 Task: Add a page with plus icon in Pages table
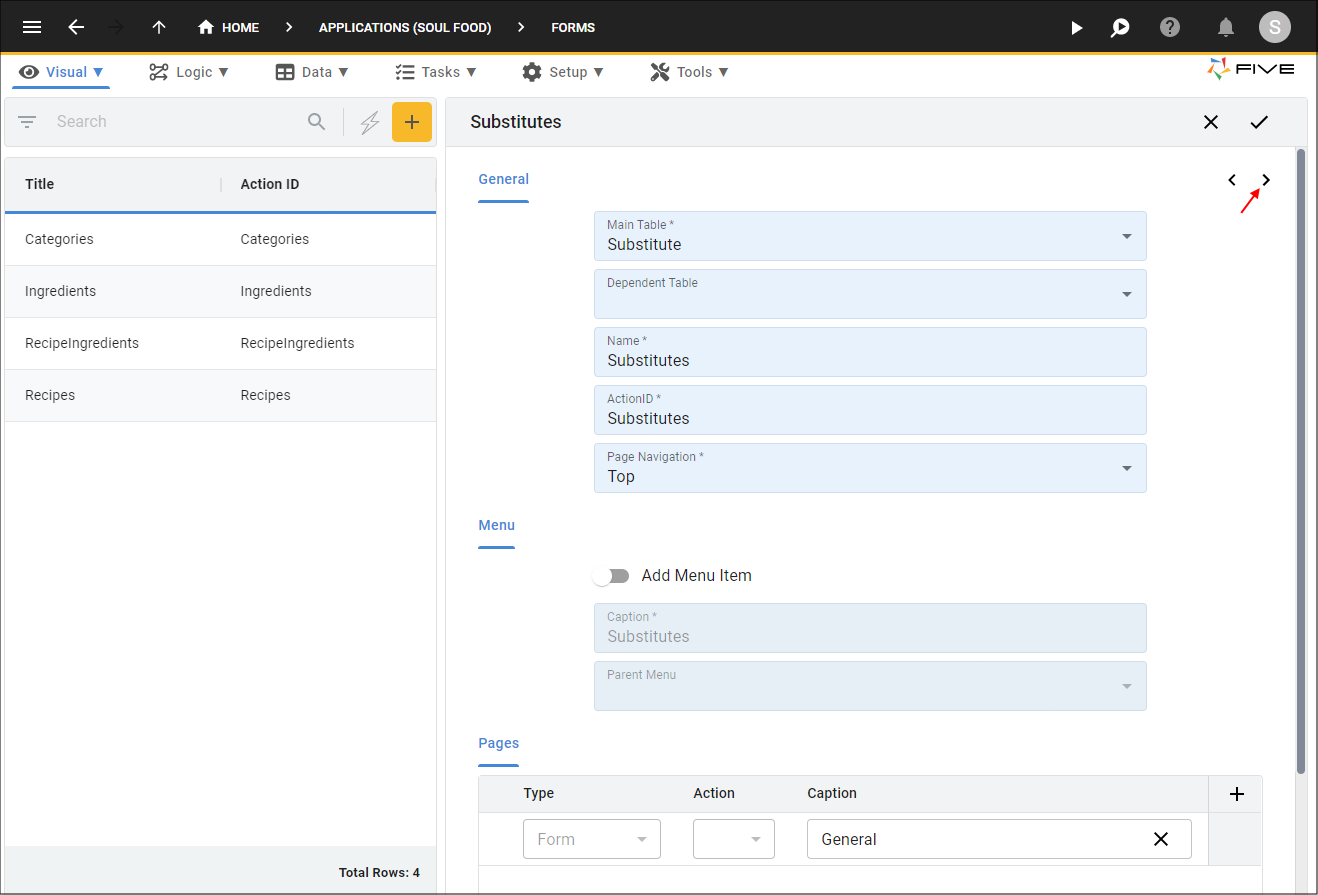1237,794
